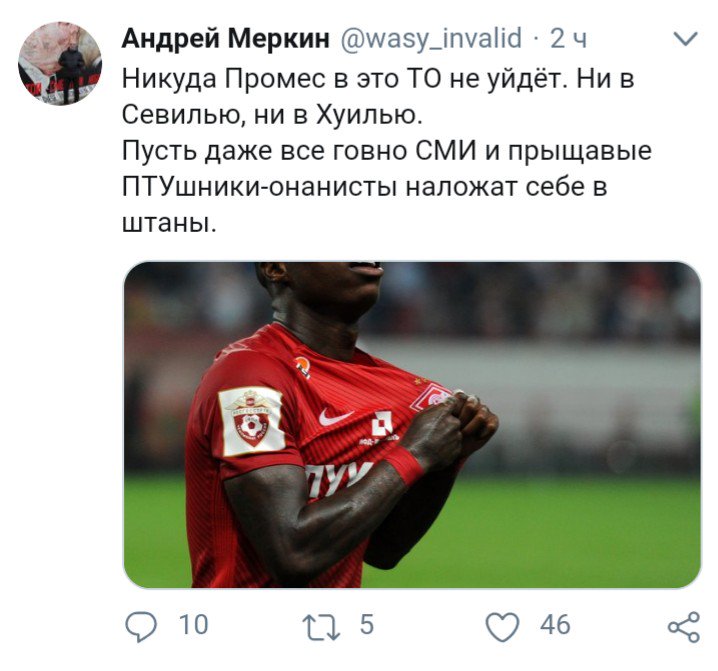Click the 2 ч timestamp

pos(568,38)
